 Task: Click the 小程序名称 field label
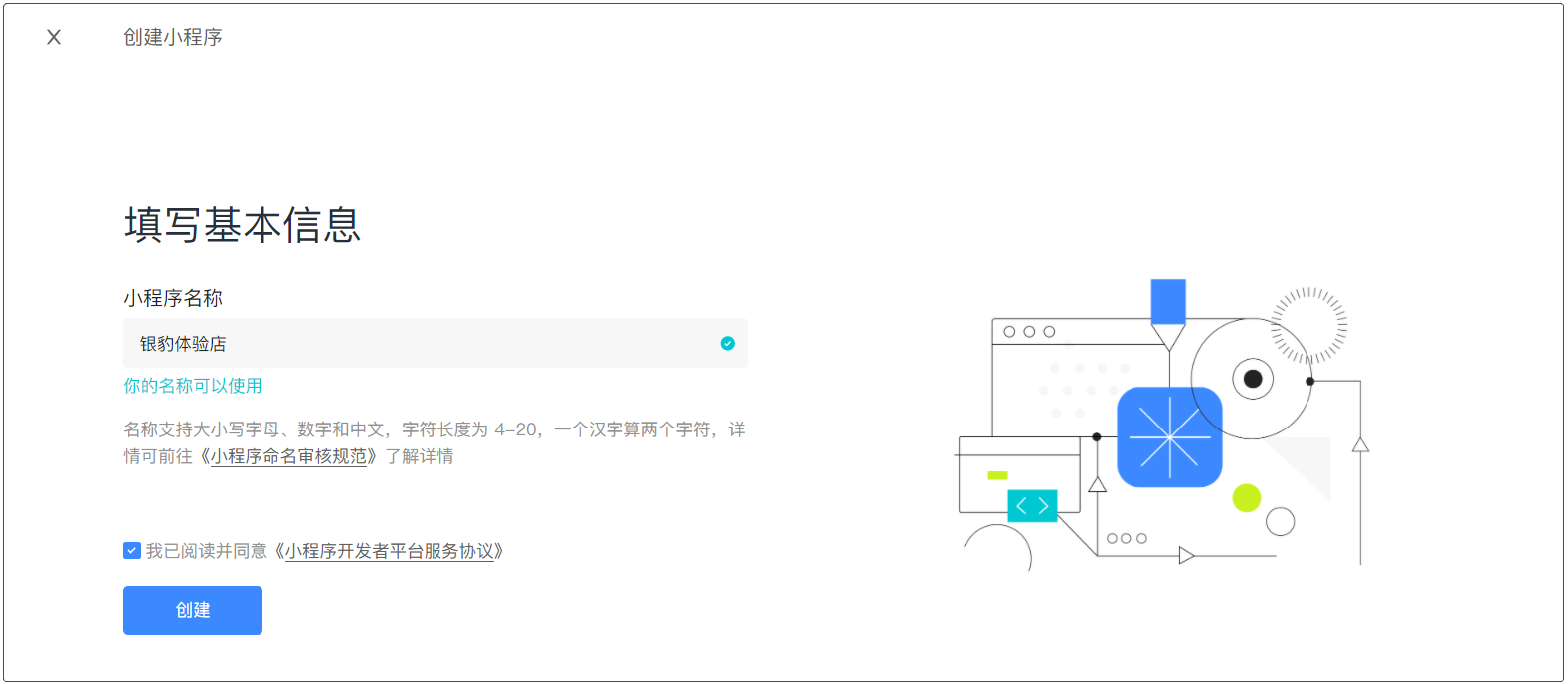[x=173, y=298]
